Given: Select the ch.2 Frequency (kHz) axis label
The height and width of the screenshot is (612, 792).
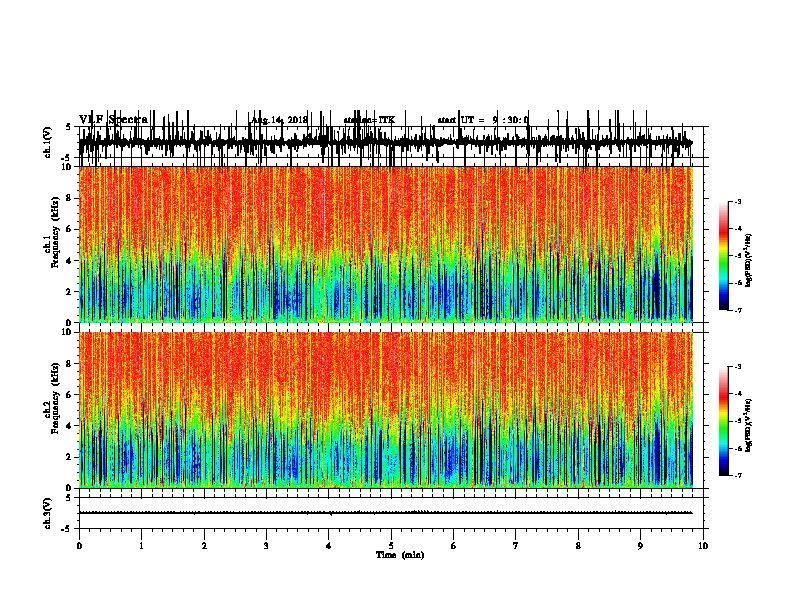Looking at the screenshot, I should [52, 398].
